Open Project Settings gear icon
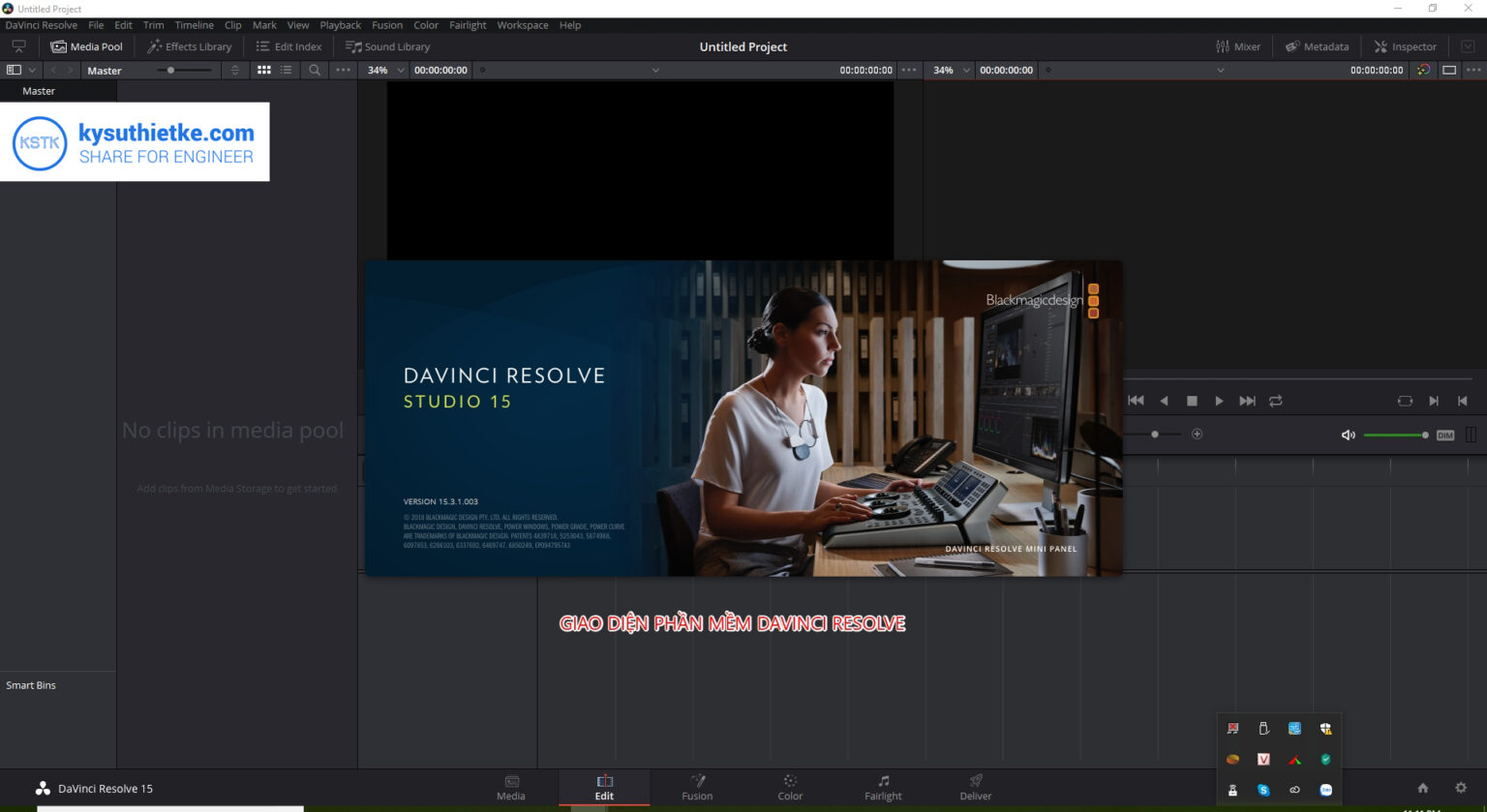 1461,788
